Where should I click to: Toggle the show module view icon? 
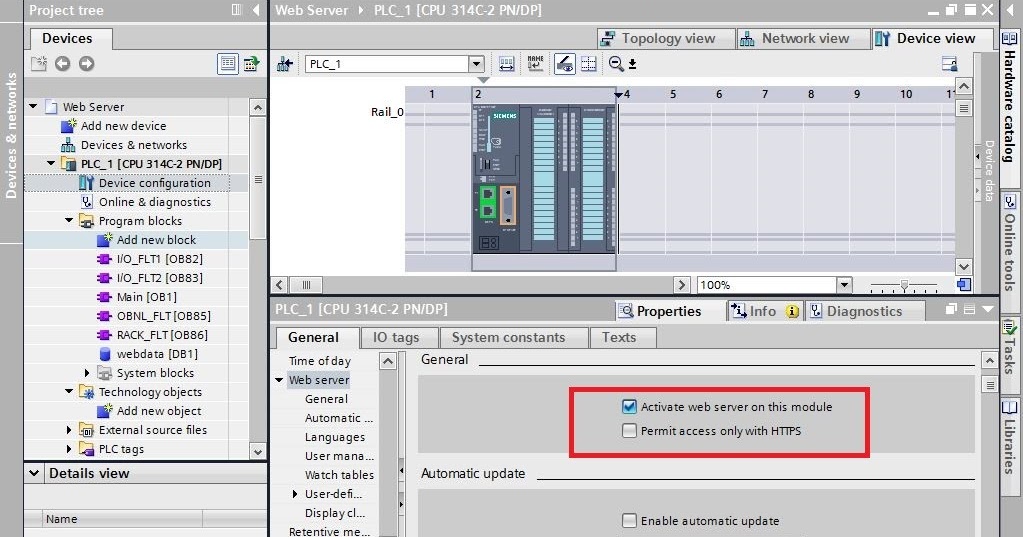point(564,64)
